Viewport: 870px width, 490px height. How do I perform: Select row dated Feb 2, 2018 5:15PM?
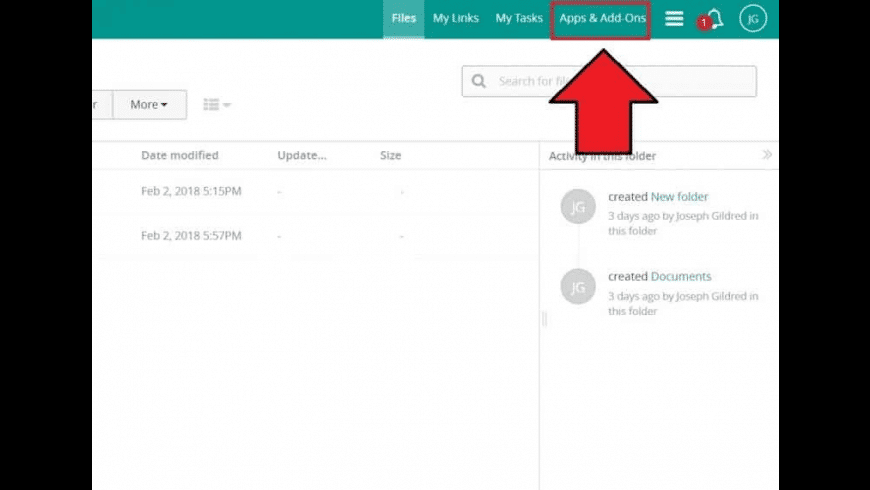click(315, 191)
